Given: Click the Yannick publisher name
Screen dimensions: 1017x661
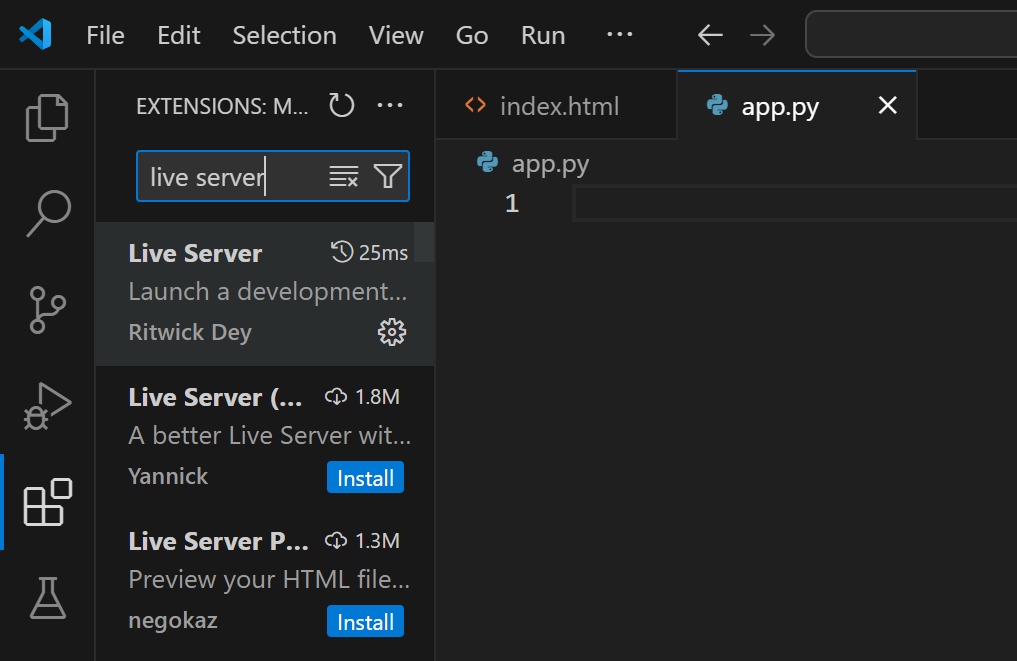Looking at the screenshot, I should [x=168, y=476].
